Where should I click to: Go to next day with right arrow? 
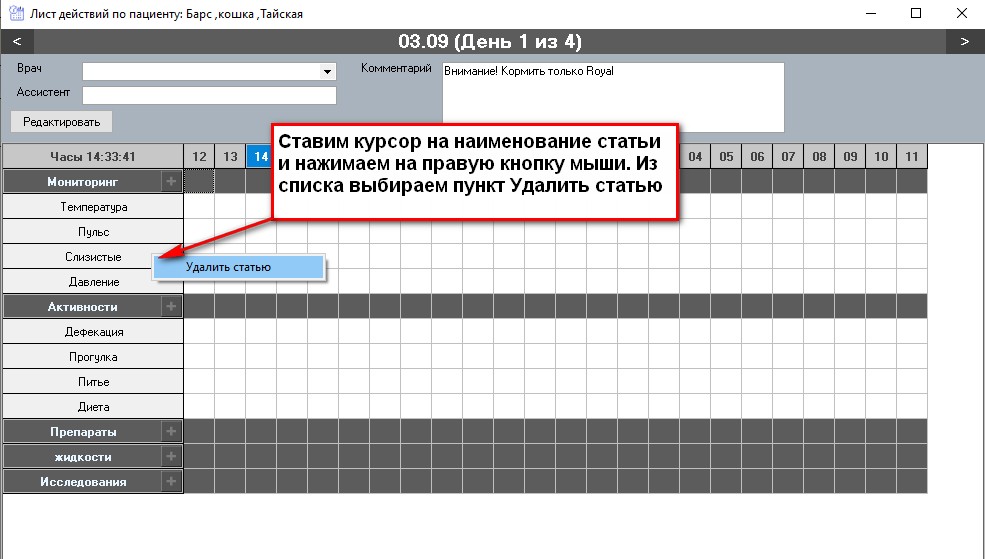point(964,42)
